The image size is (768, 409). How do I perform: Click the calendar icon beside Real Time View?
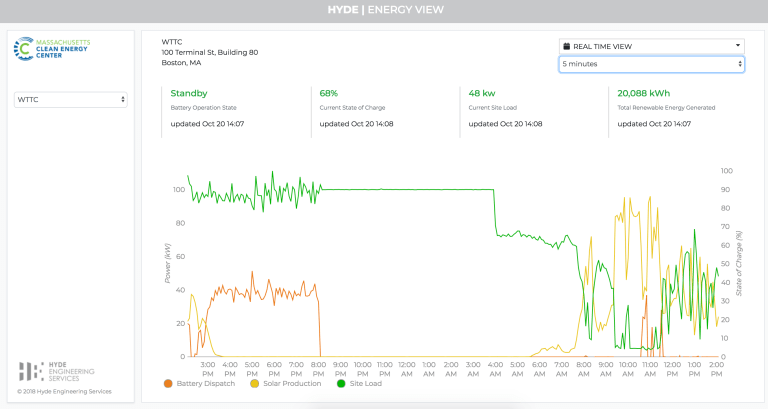click(566, 46)
